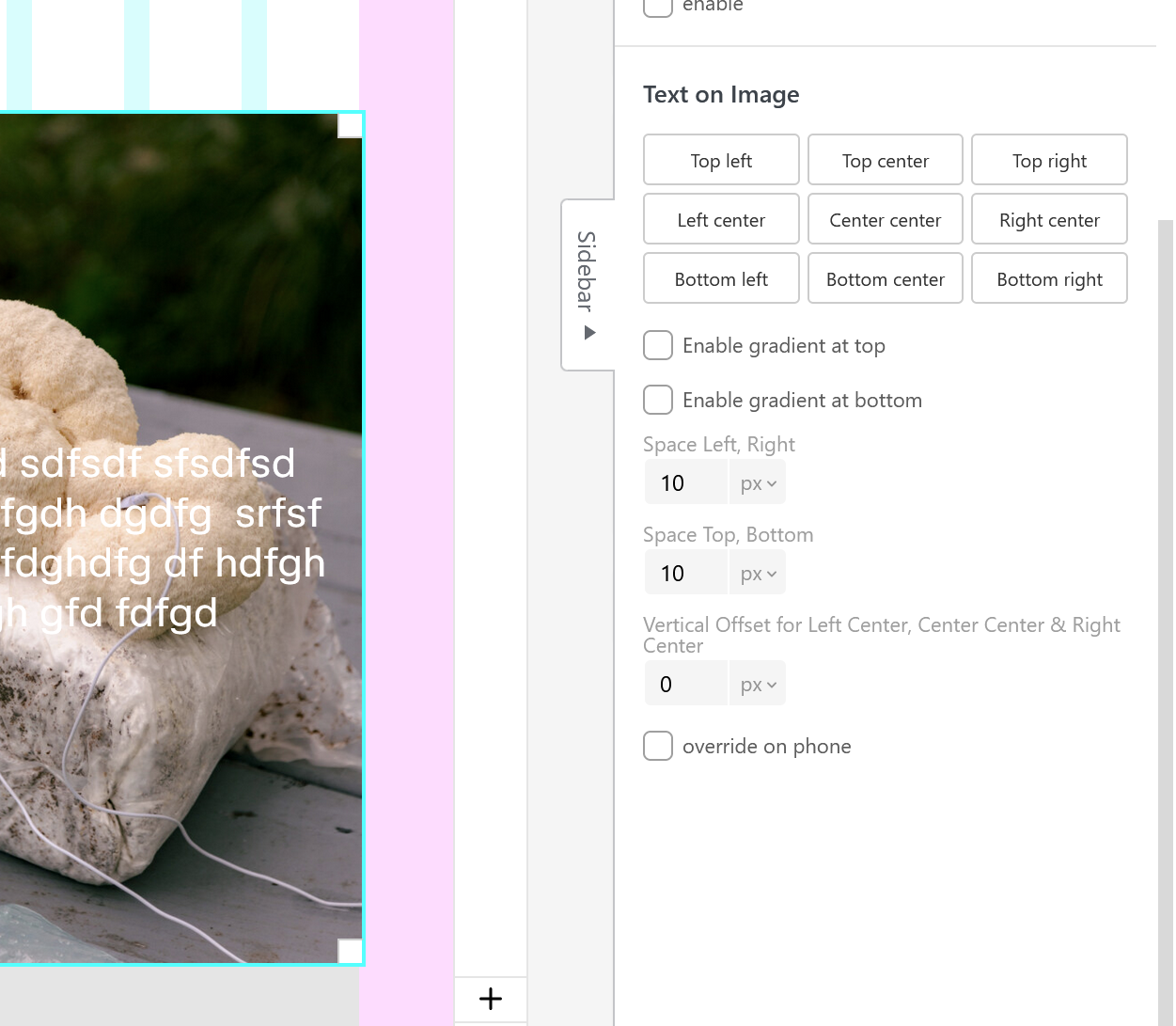Viewport: 1176px width, 1026px height.
Task: Open Space Left, Right unit dropdown
Action: coord(758,483)
